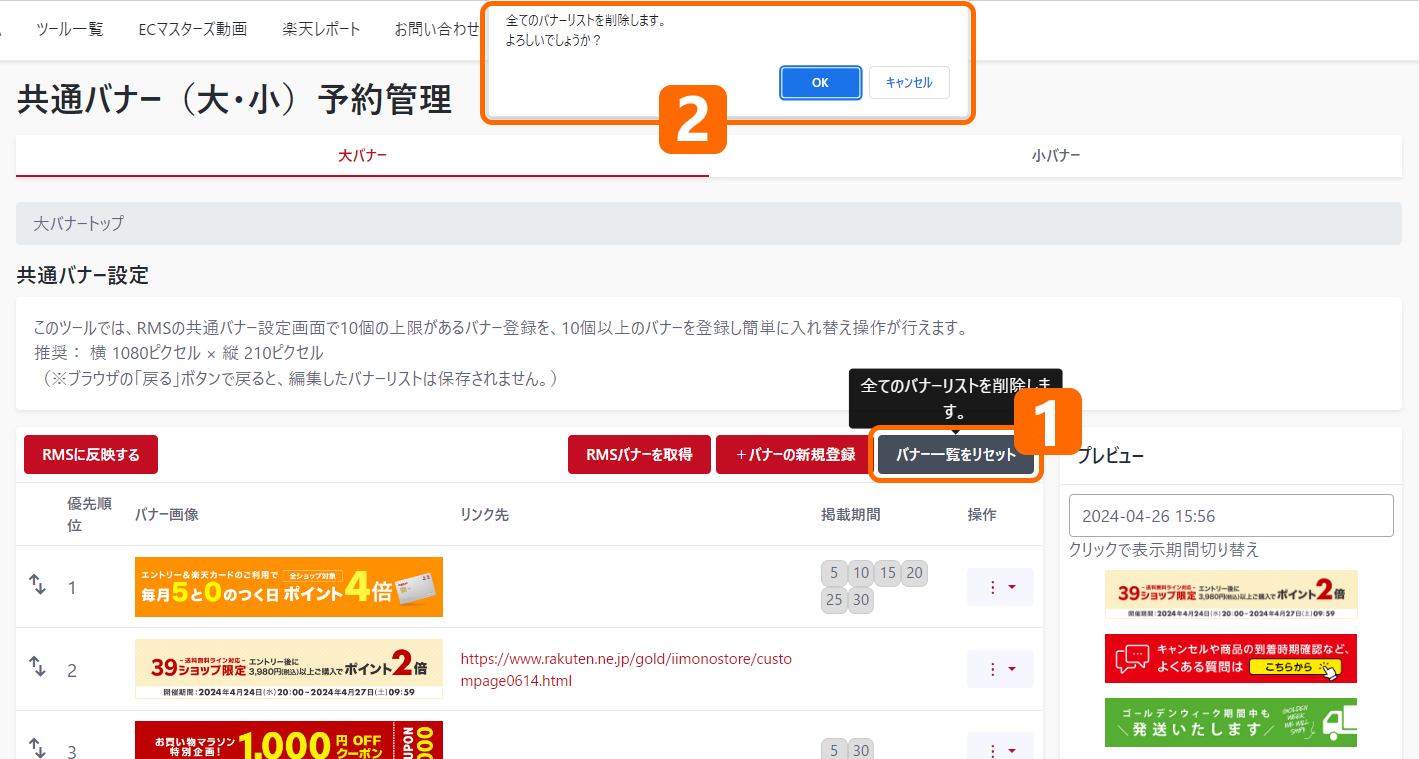
Task: Open ツール一覧 menu item
Action: click(x=70, y=29)
